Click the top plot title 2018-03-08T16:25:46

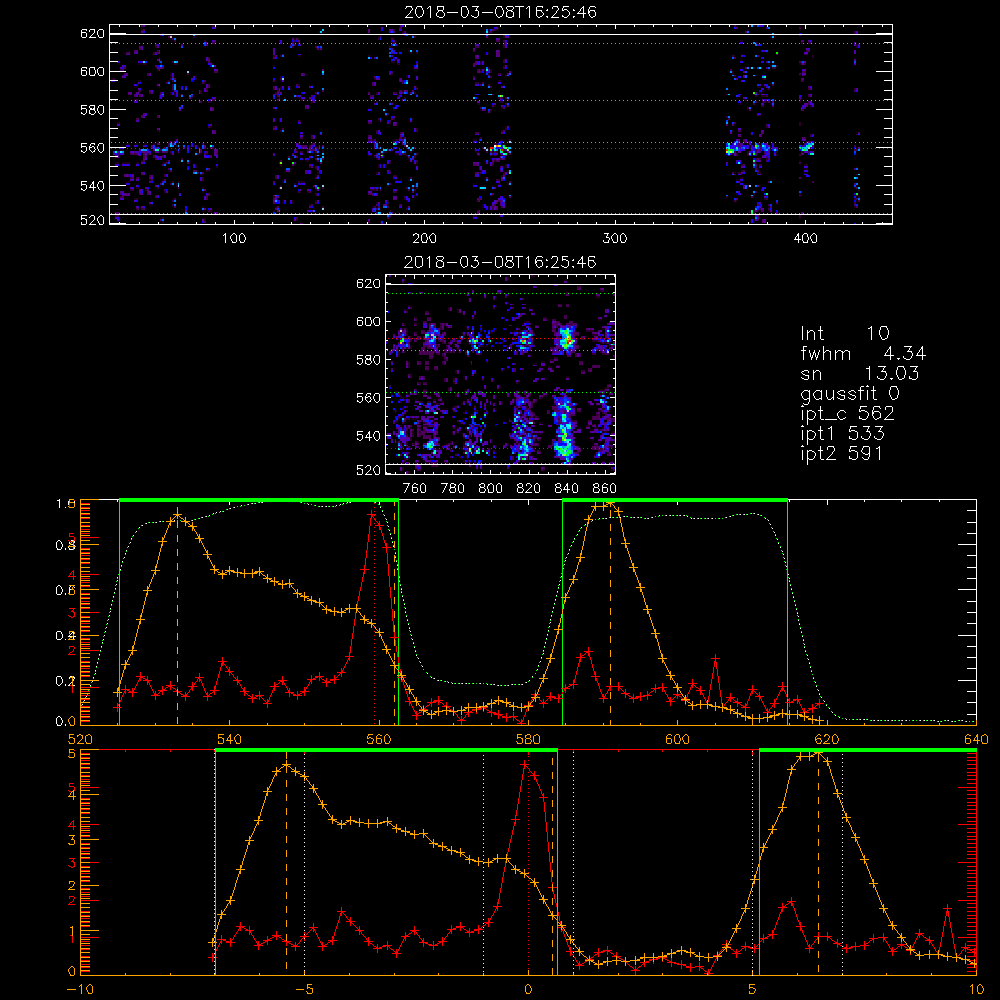pyautogui.click(x=501, y=12)
